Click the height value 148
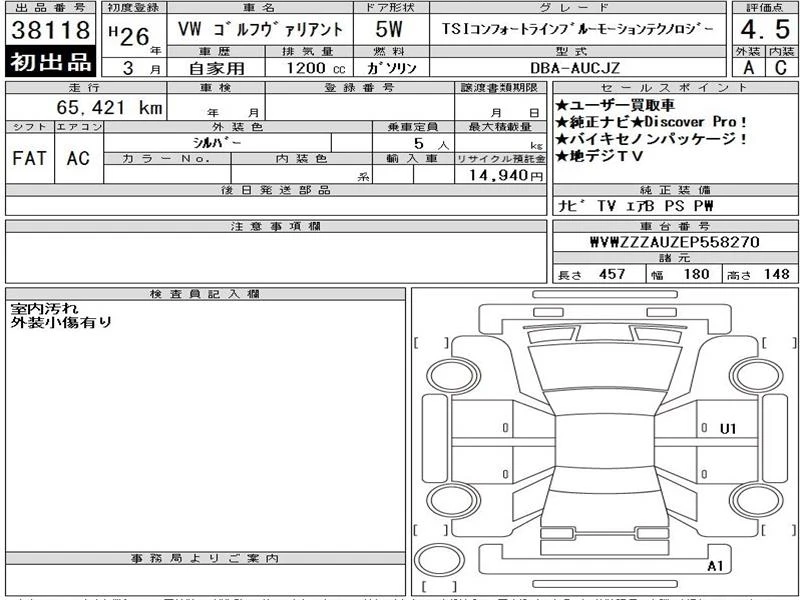The height and width of the screenshot is (600, 800). pos(777,274)
